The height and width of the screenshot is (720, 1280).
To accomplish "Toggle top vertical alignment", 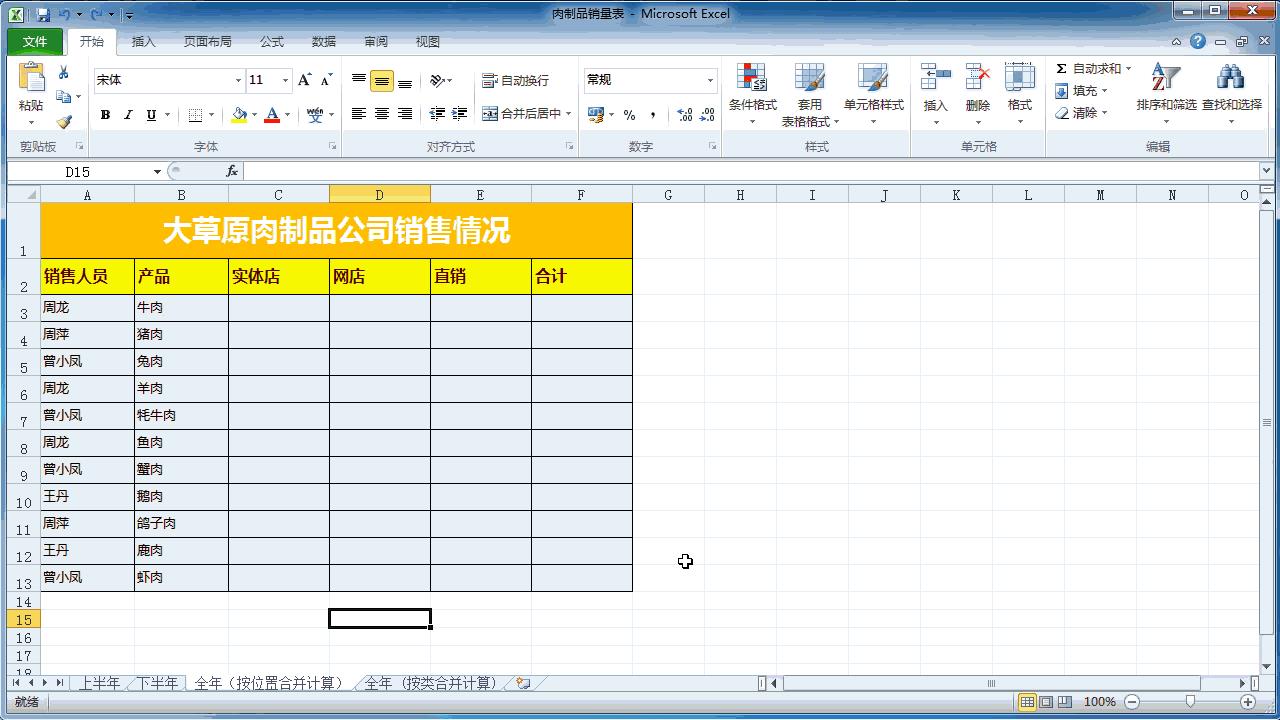I will [x=359, y=80].
